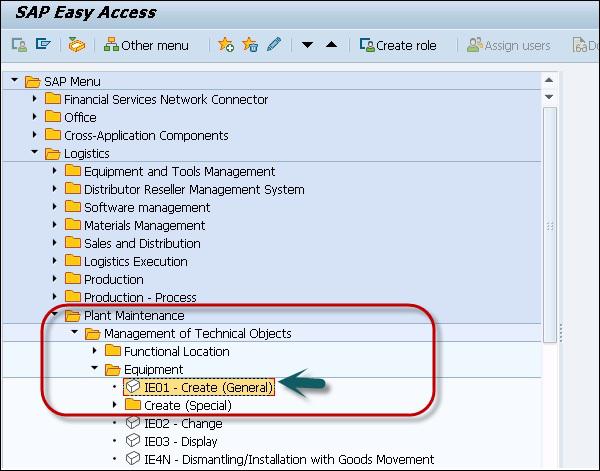Click the Assign users button
600x471 pixels.
click(x=509, y=46)
